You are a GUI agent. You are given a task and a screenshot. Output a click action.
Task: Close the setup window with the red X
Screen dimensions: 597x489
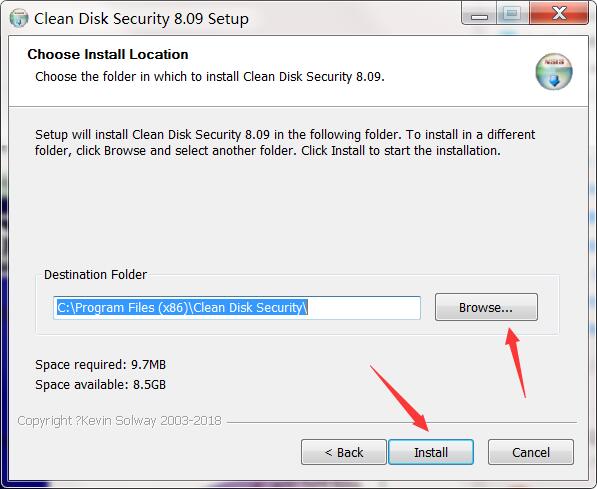click(559, 14)
